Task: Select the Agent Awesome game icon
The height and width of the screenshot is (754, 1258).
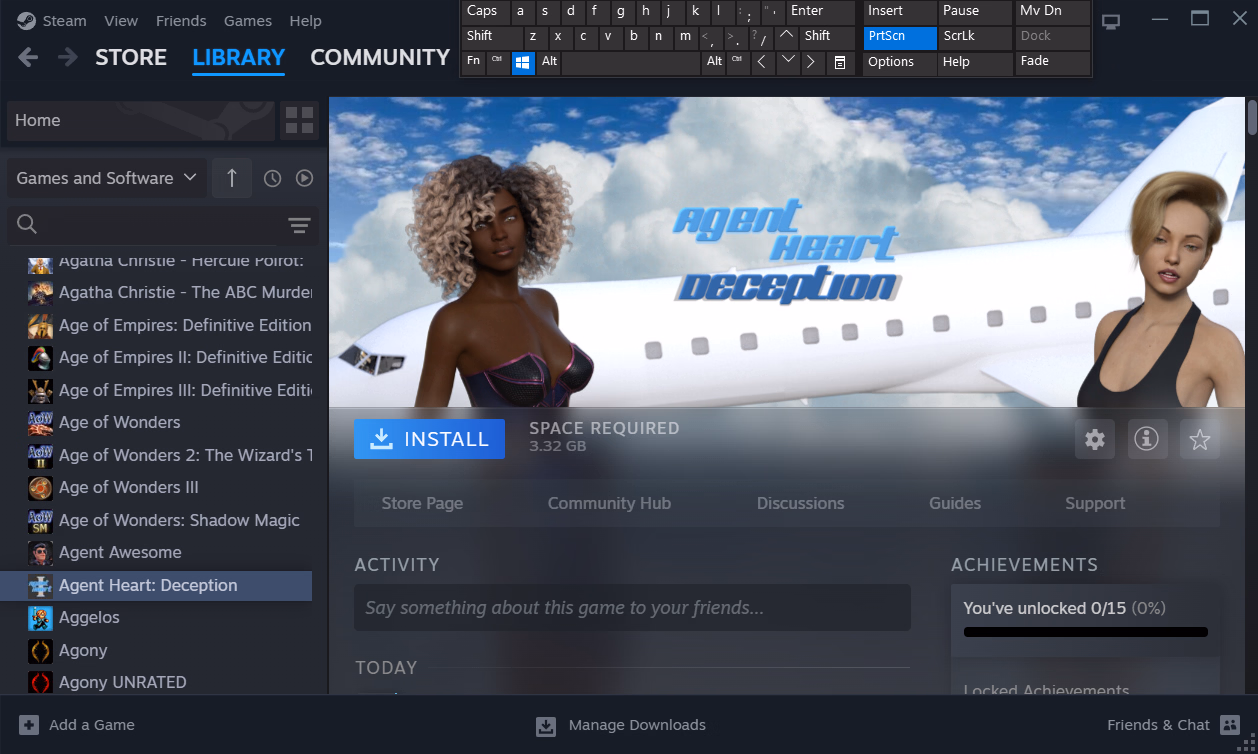Action: [x=40, y=553]
